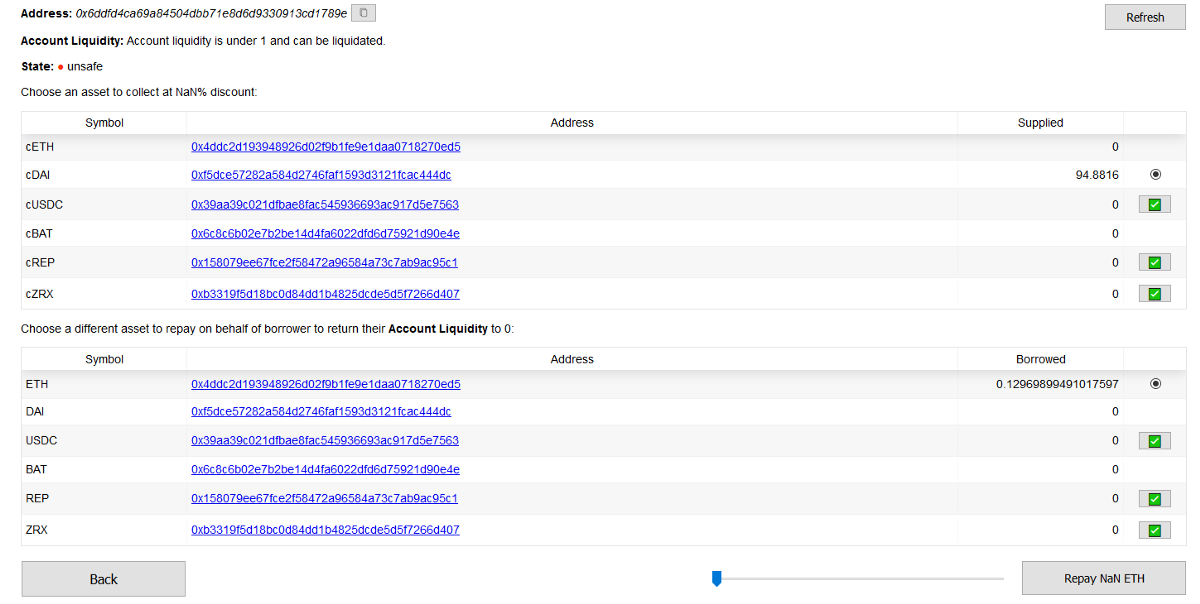Image resolution: width=1200 pixels, height=604 pixels.
Task: Open the REP borrowed address link
Action: [324, 498]
